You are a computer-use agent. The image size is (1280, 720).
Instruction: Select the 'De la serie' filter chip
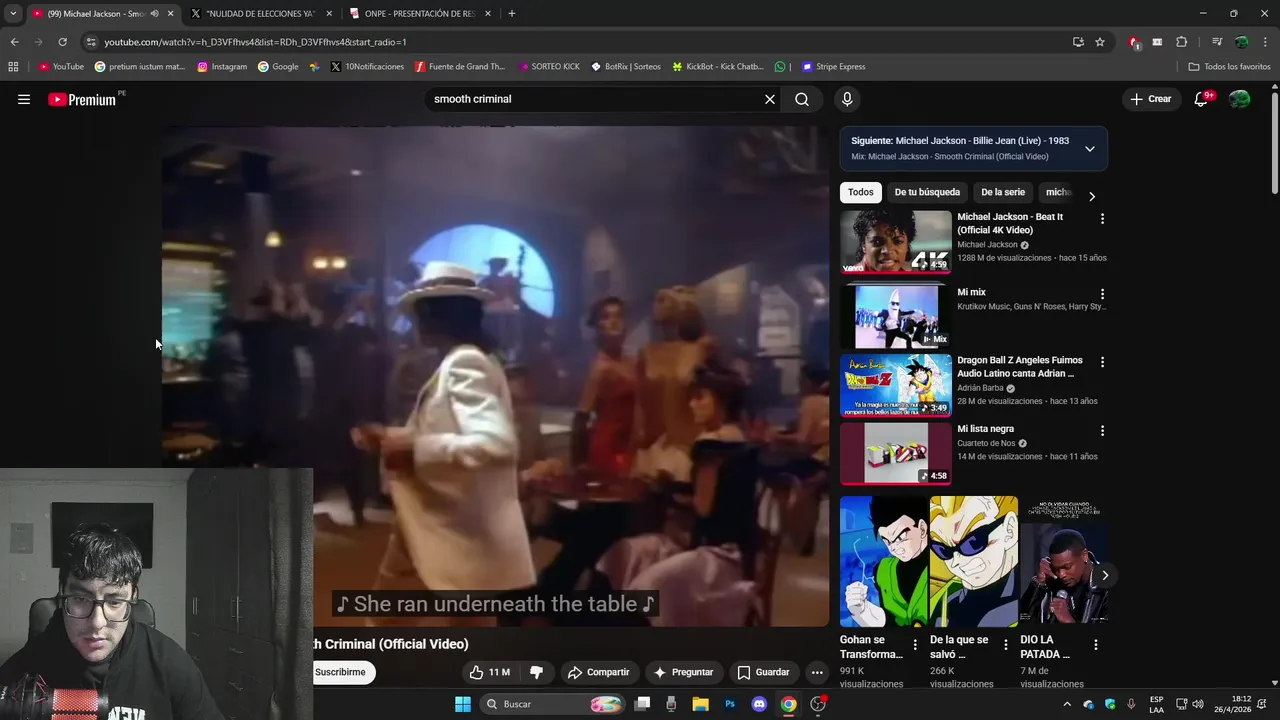1003,192
